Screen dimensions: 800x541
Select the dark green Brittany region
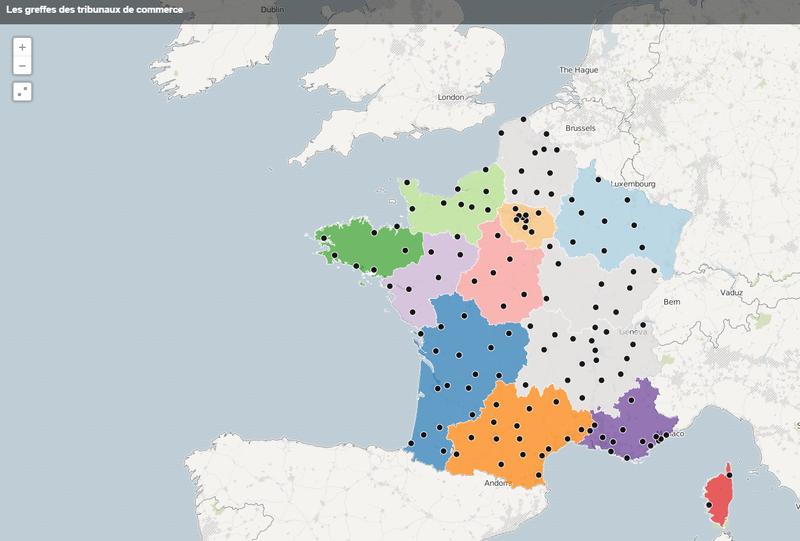(370, 250)
